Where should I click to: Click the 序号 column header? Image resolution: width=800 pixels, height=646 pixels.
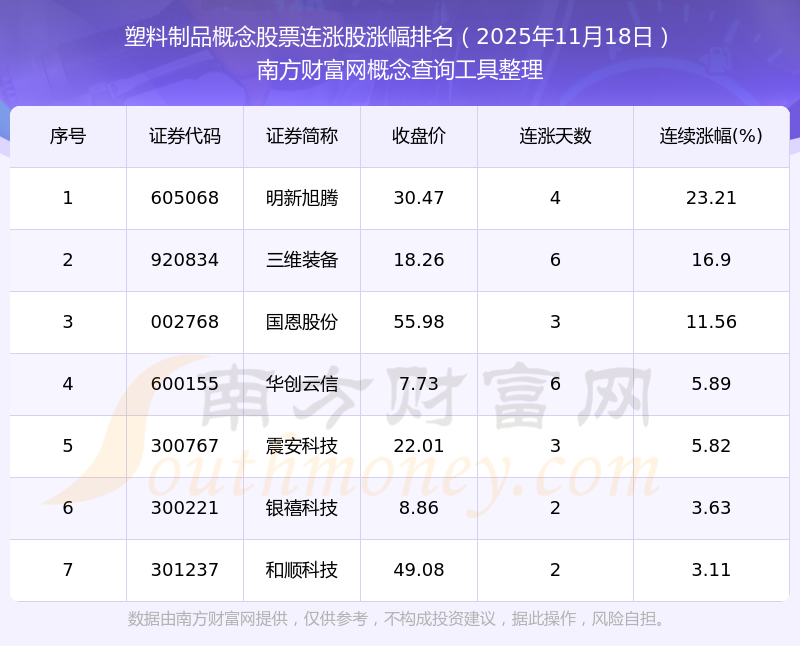pyautogui.click(x=68, y=136)
